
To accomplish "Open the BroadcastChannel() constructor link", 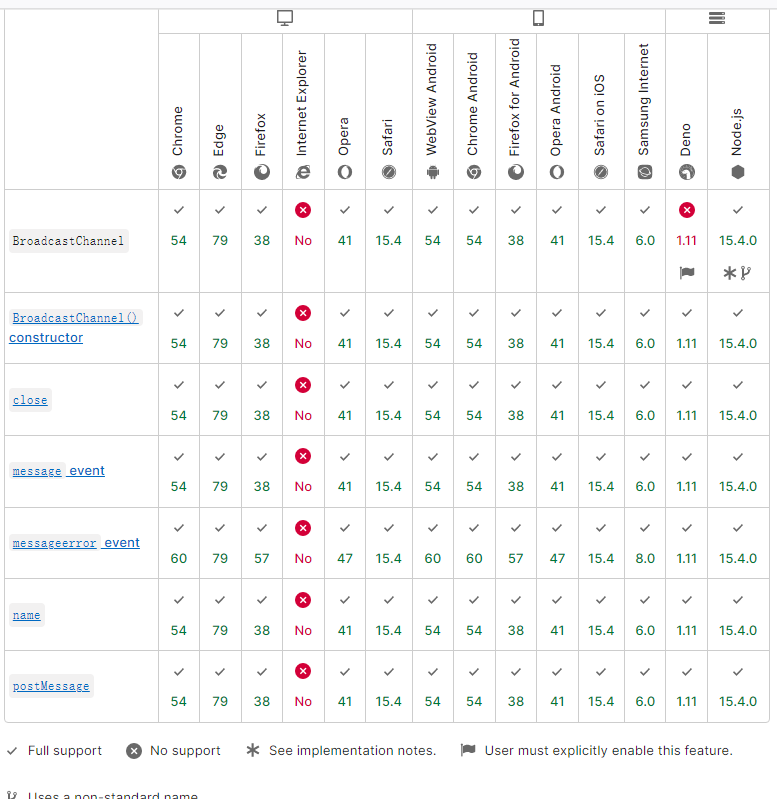I will pos(75,318).
